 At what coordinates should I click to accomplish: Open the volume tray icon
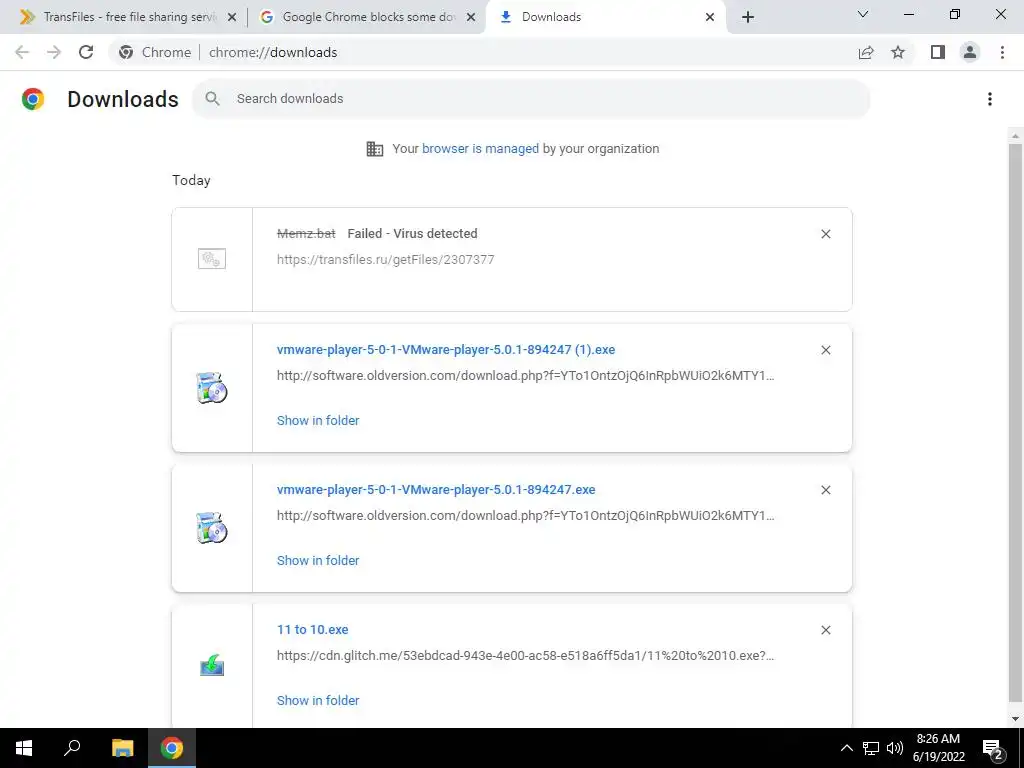(x=895, y=748)
